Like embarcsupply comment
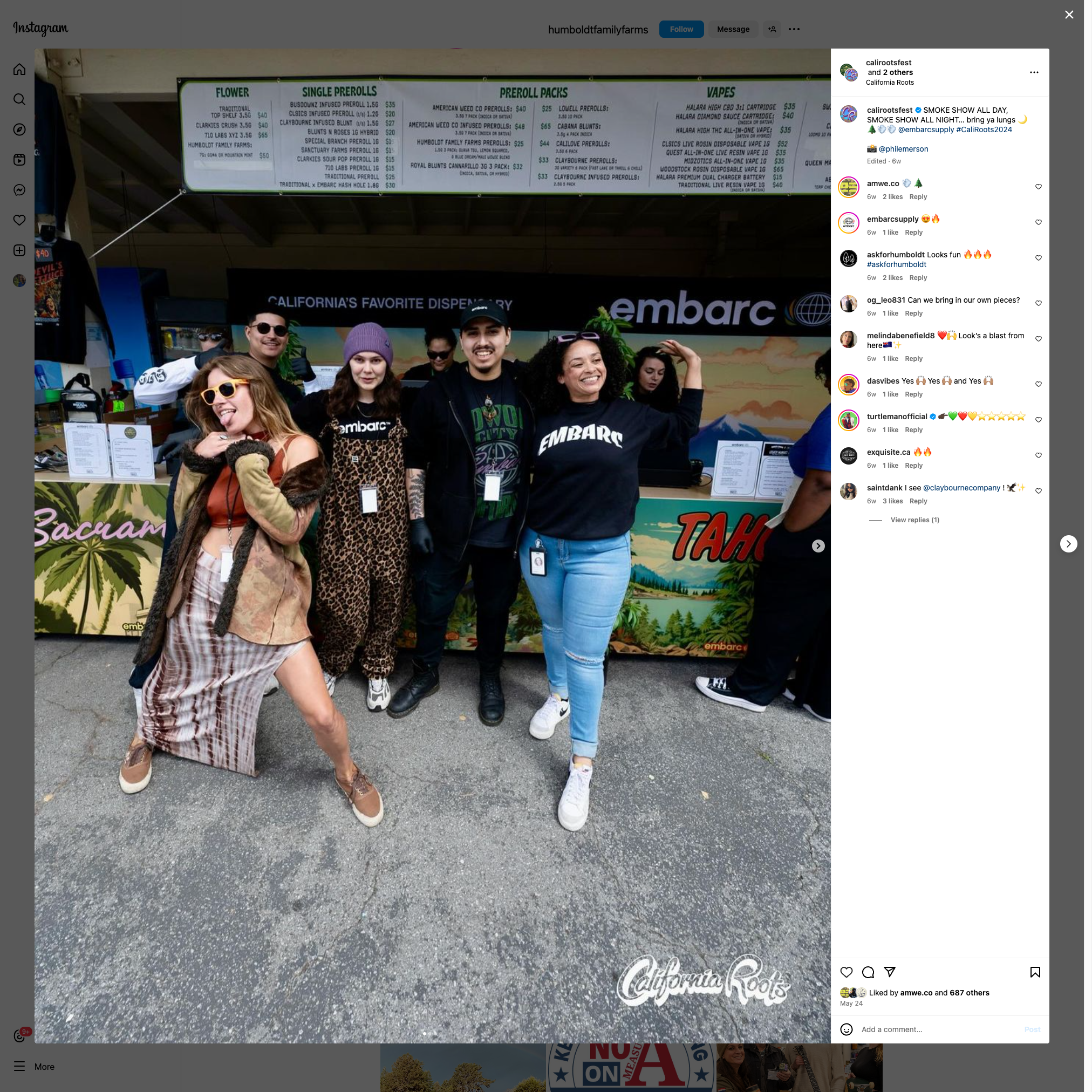The height and width of the screenshot is (1092, 1092). pyautogui.click(x=1038, y=222)
